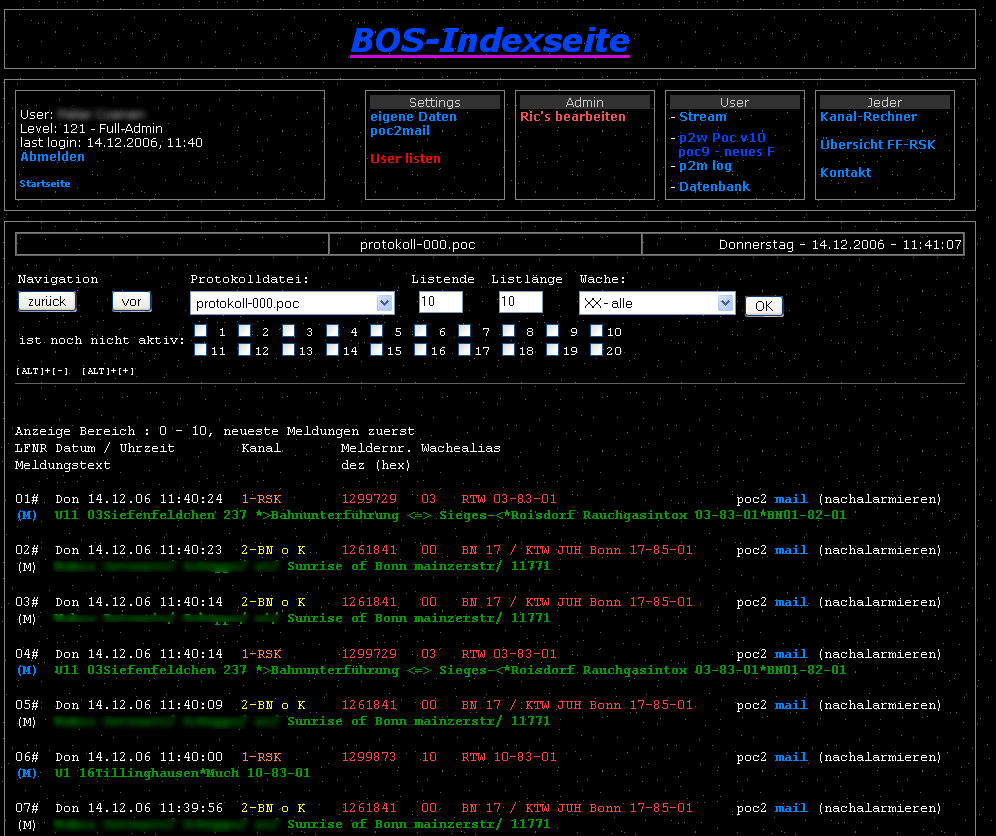Click the Ric's bearbeiten admin link
Viewport: 996px width, 836px height.
pyautogui.click(x=573, y=117)
